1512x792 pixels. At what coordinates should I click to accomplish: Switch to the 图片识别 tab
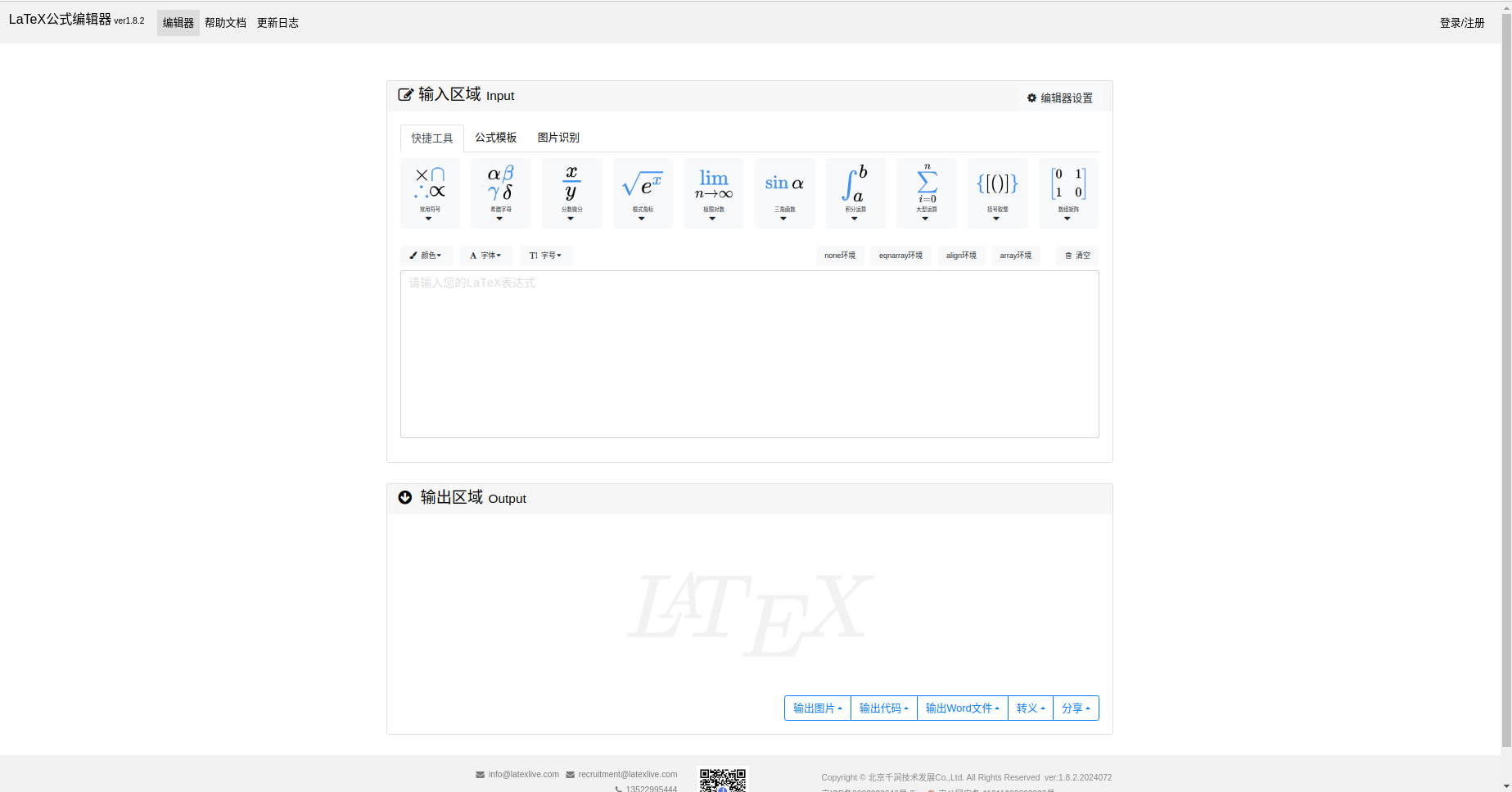click(558, 138)
